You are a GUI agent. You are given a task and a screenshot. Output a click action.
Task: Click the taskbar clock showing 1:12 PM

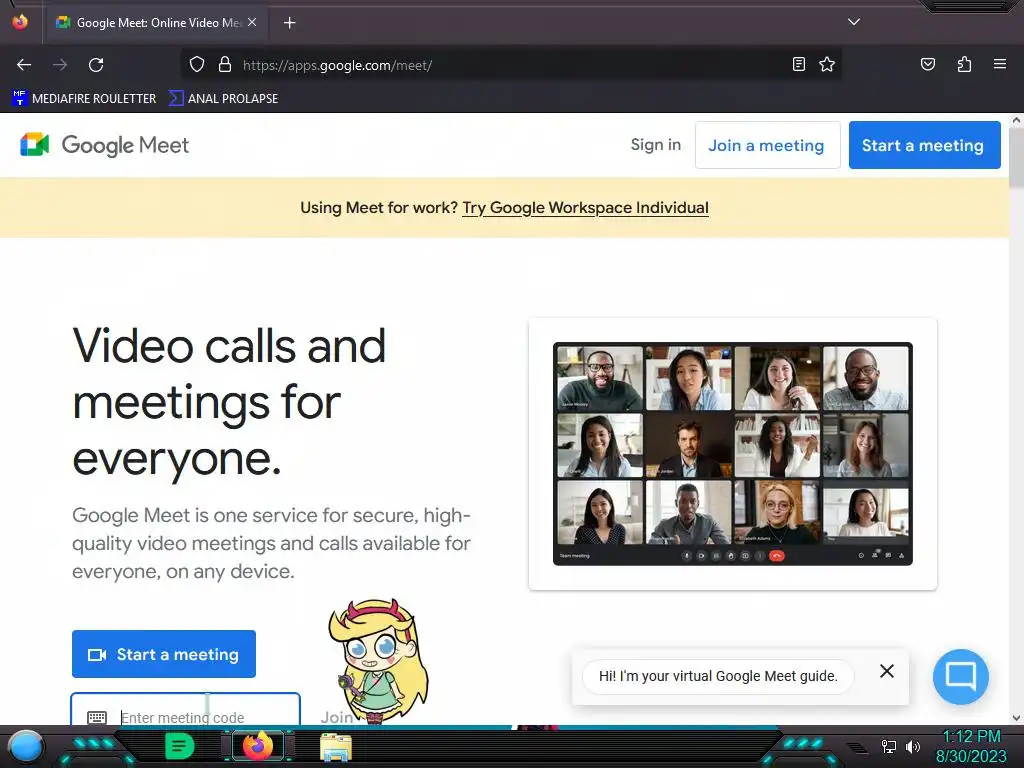971,747
